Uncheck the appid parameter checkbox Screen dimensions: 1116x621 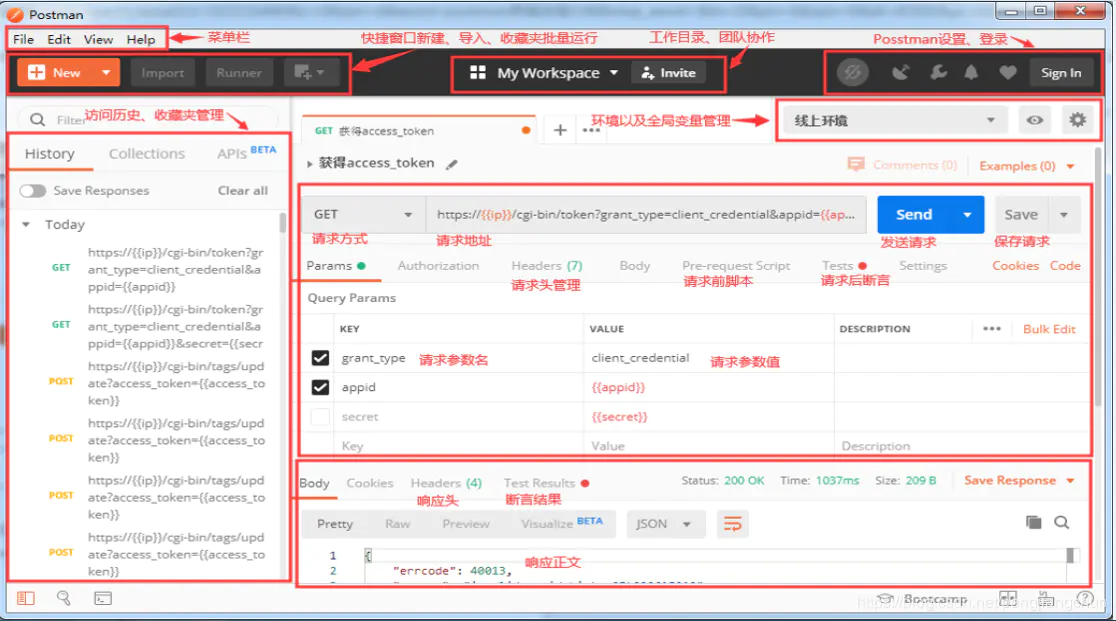[320, 387]
